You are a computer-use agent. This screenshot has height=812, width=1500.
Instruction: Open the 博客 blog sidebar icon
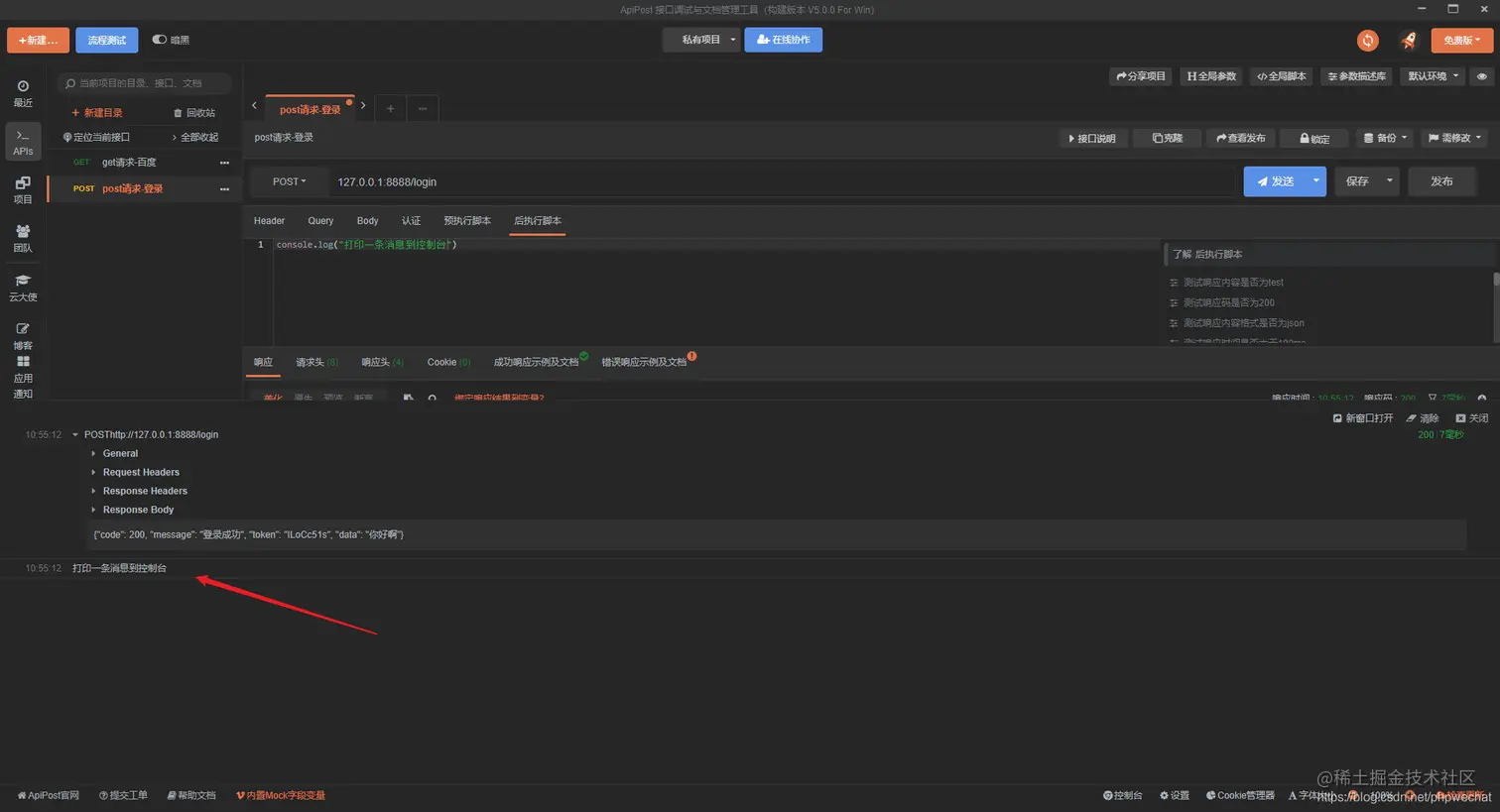[x=23, y=336]
